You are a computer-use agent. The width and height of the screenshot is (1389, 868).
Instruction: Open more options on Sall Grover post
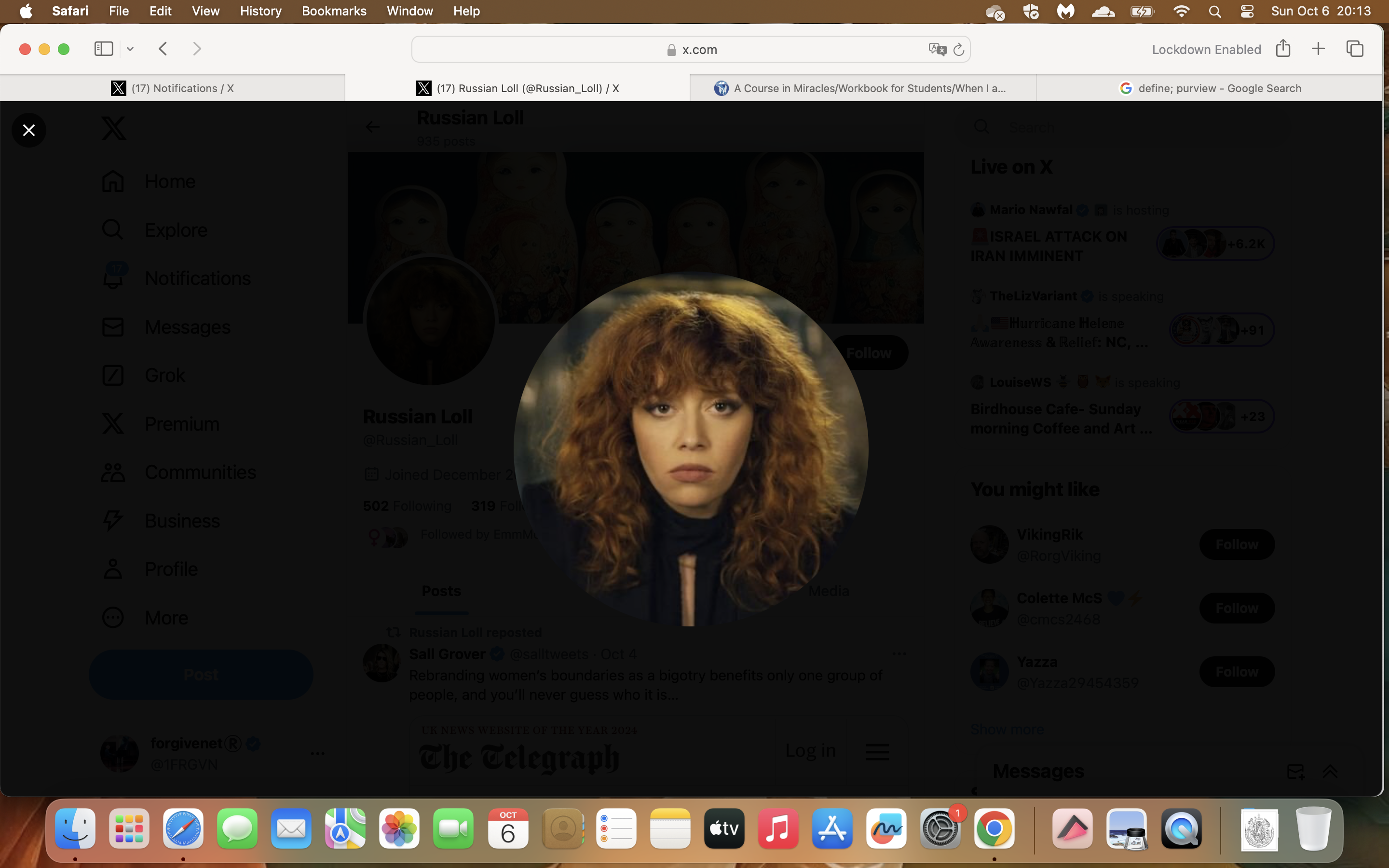[899, 654]
